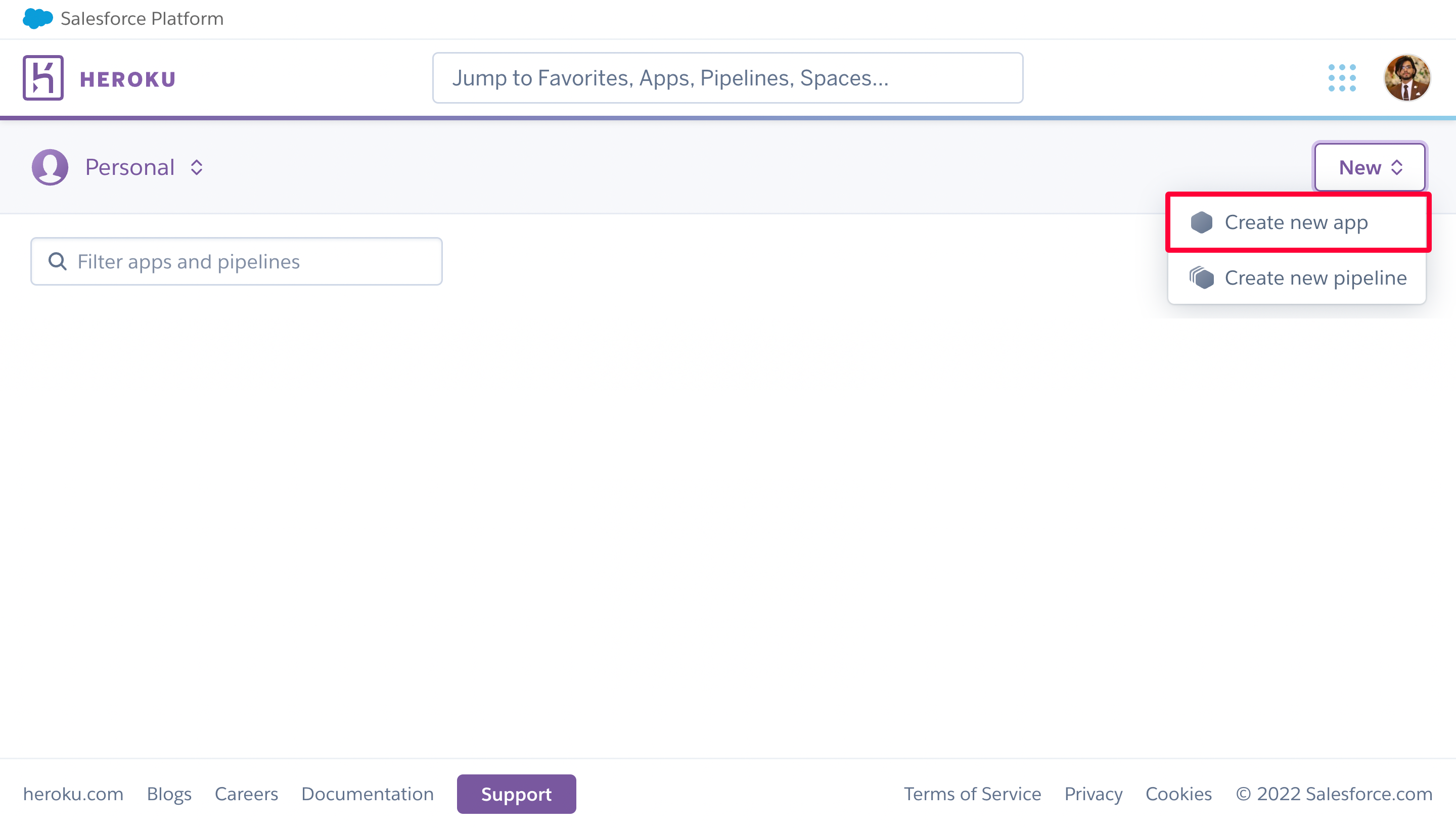Viewport: 1456px width, 829px height.
Task: Click the purple Support button
Action: tap(516, 794)
